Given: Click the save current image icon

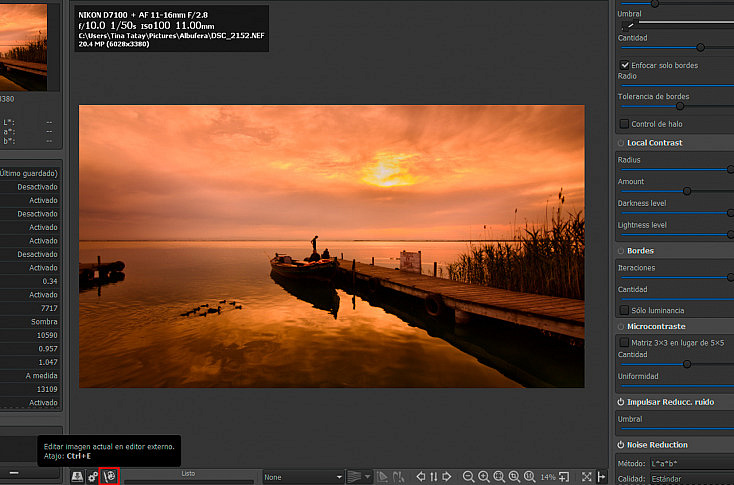Looking at the screenshot, I should pyautogui.click(x=77, y=477).
